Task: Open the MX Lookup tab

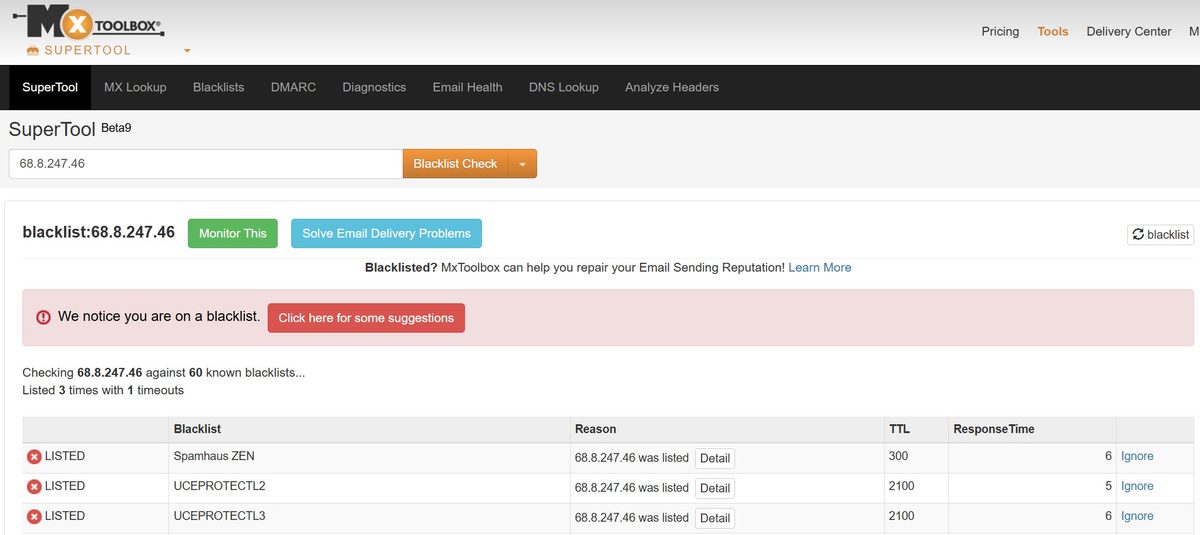Action: 135,87
